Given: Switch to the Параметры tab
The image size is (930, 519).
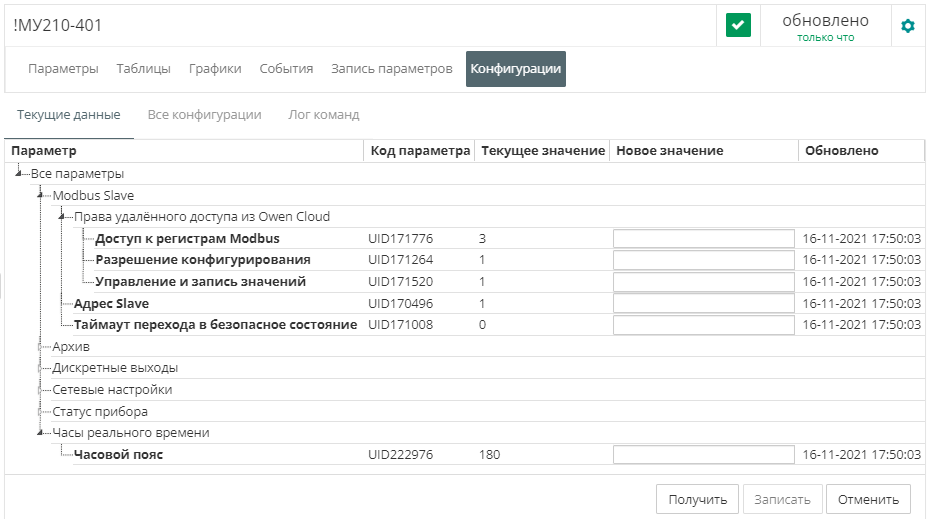Looking at the screenshot, I should pos(63,69).
